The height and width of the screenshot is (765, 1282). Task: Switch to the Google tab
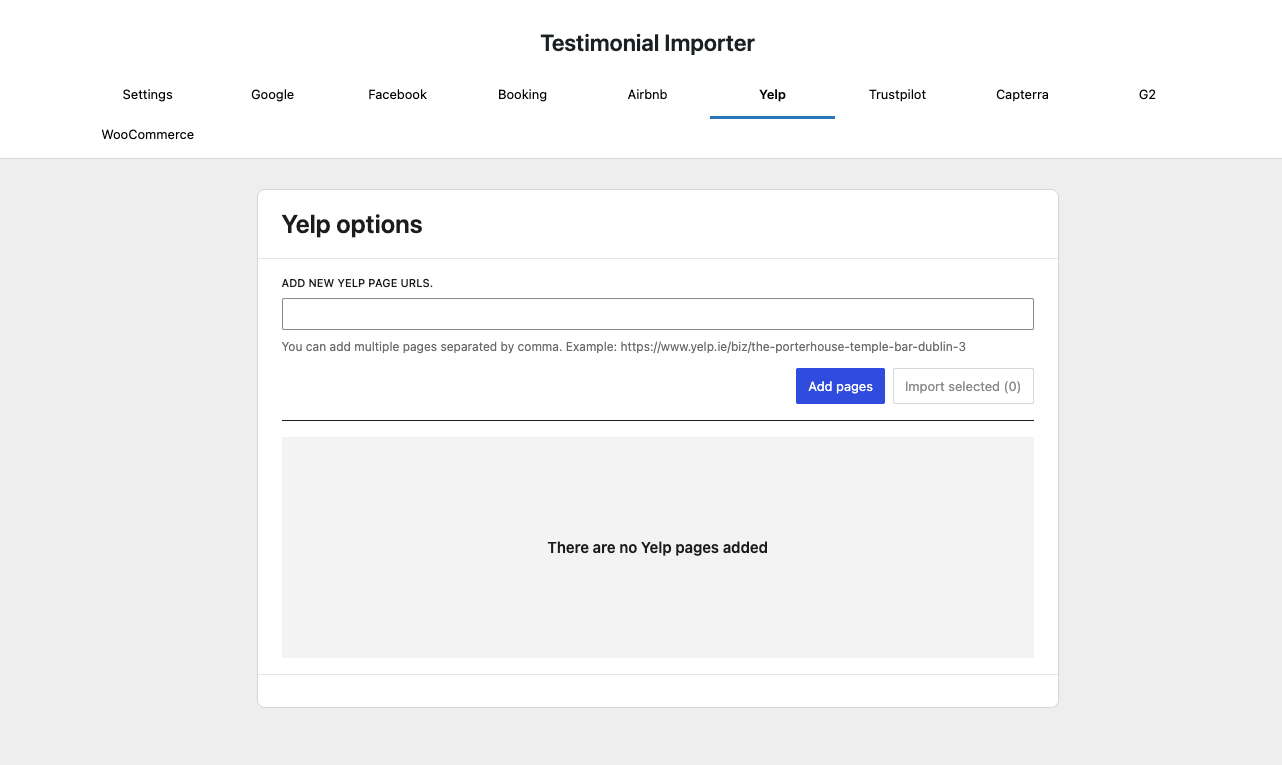click(272, 95)
